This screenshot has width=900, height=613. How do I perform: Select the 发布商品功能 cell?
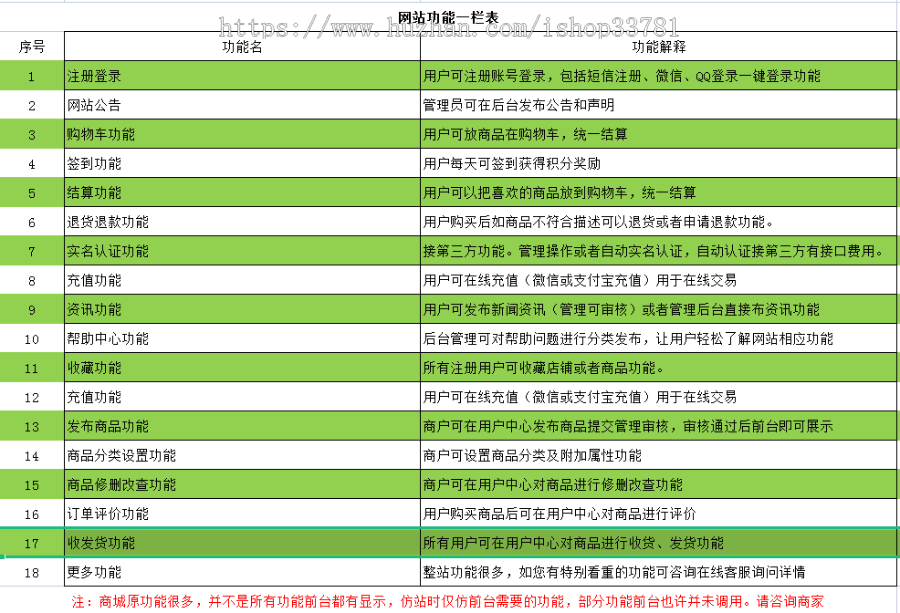(x=242, y=426)
